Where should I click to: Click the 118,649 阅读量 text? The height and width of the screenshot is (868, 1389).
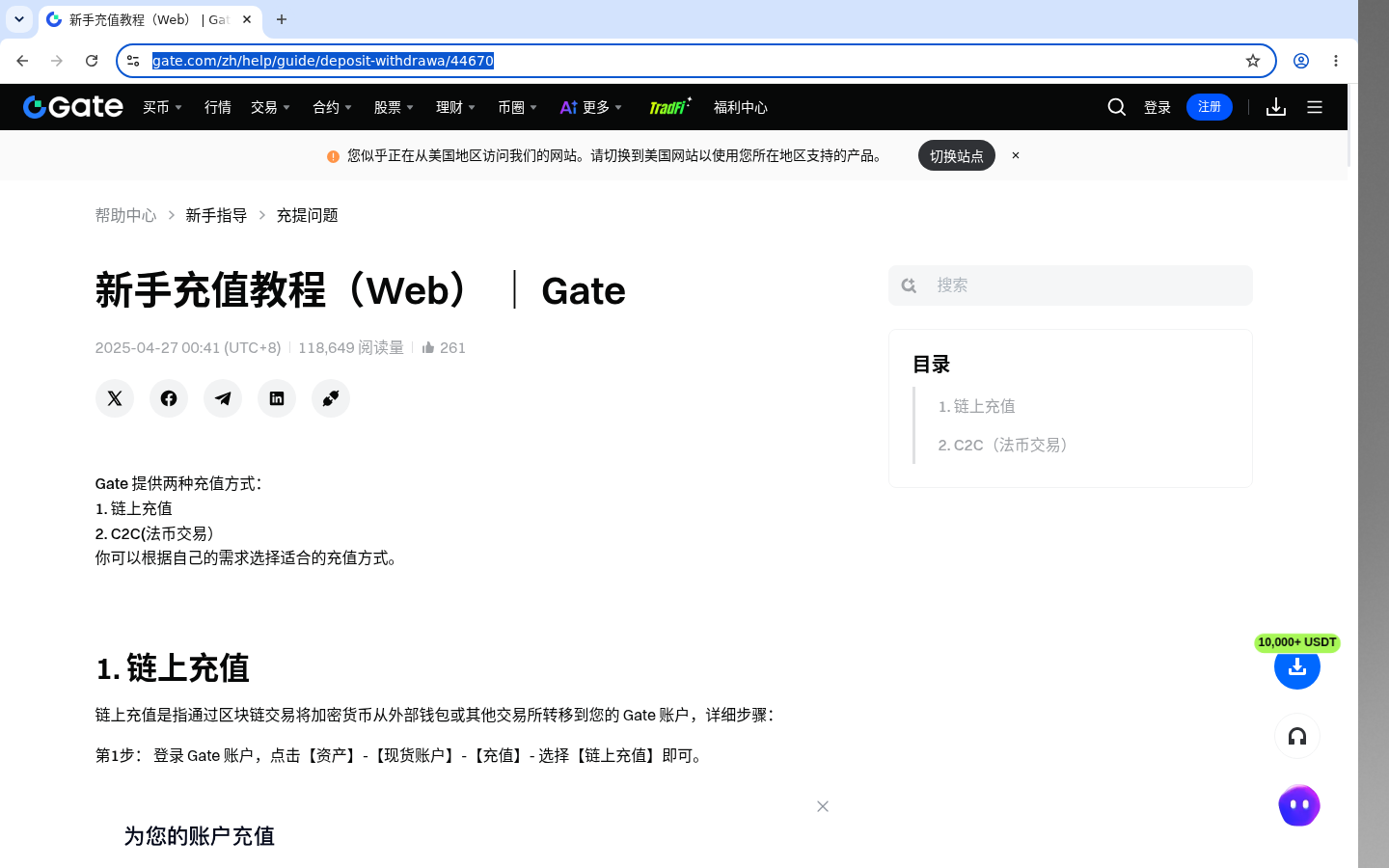351,347
